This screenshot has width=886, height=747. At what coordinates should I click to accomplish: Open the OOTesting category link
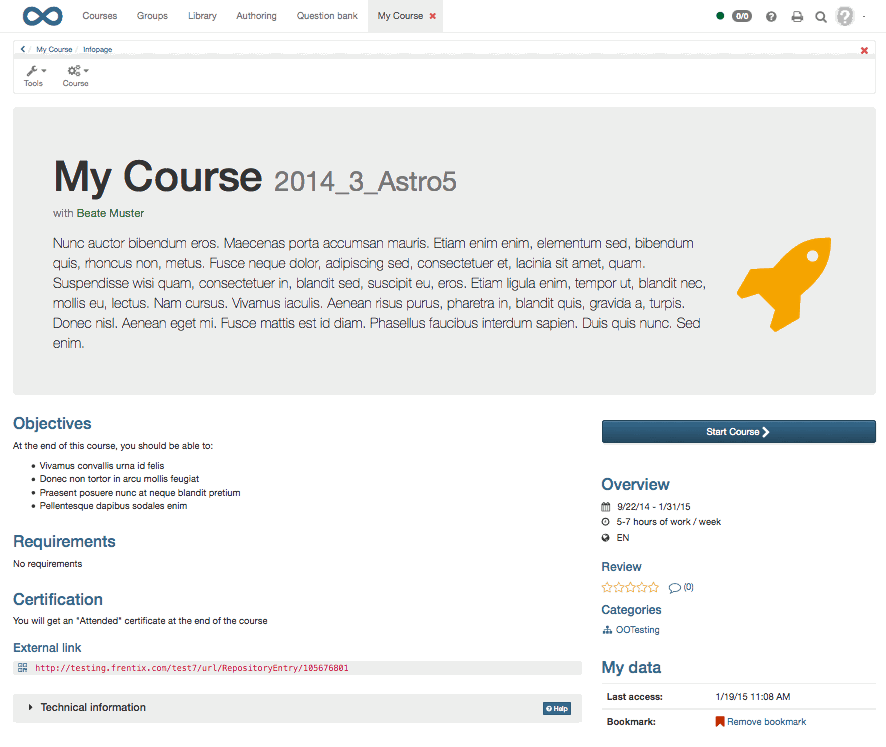click(637, 630)
